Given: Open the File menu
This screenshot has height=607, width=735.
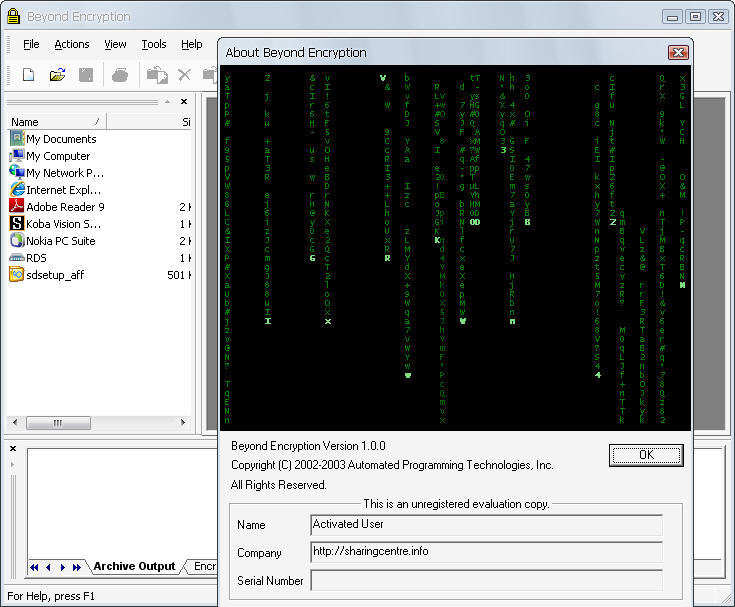Looking at the screenshot, I should (31, 44).
